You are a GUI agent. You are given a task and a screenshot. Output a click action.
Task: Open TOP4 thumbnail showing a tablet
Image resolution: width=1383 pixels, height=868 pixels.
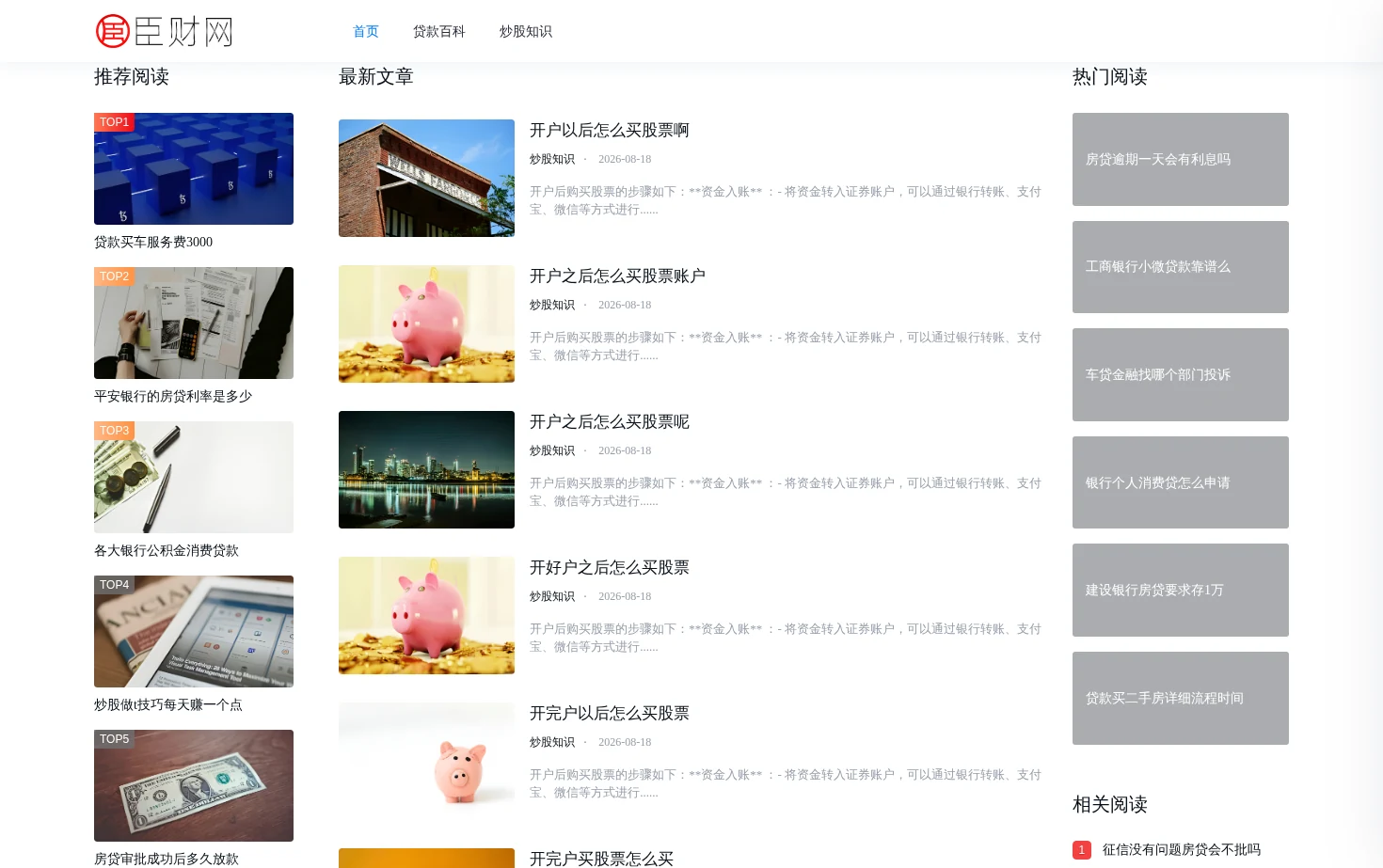[x=194, y=631]
